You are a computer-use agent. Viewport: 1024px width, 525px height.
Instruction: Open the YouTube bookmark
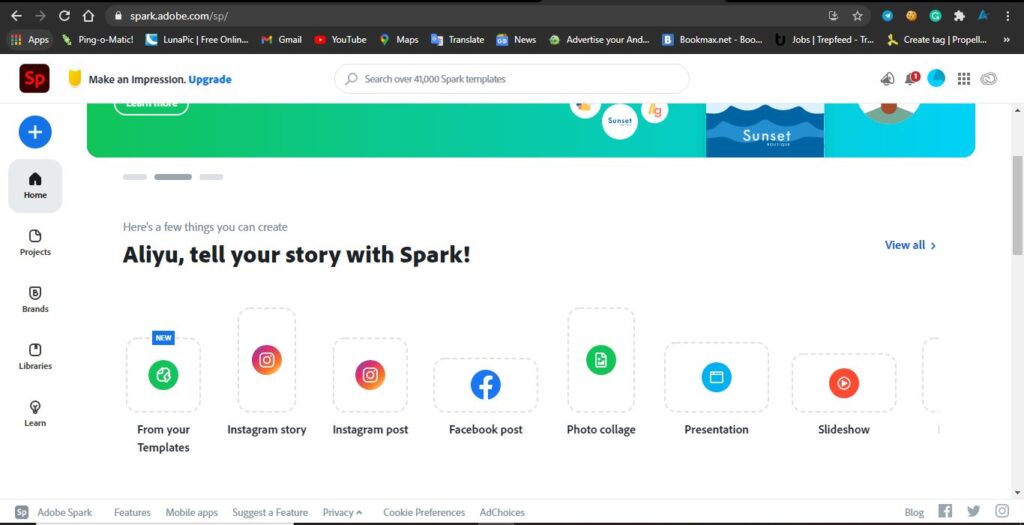point(340,40)
